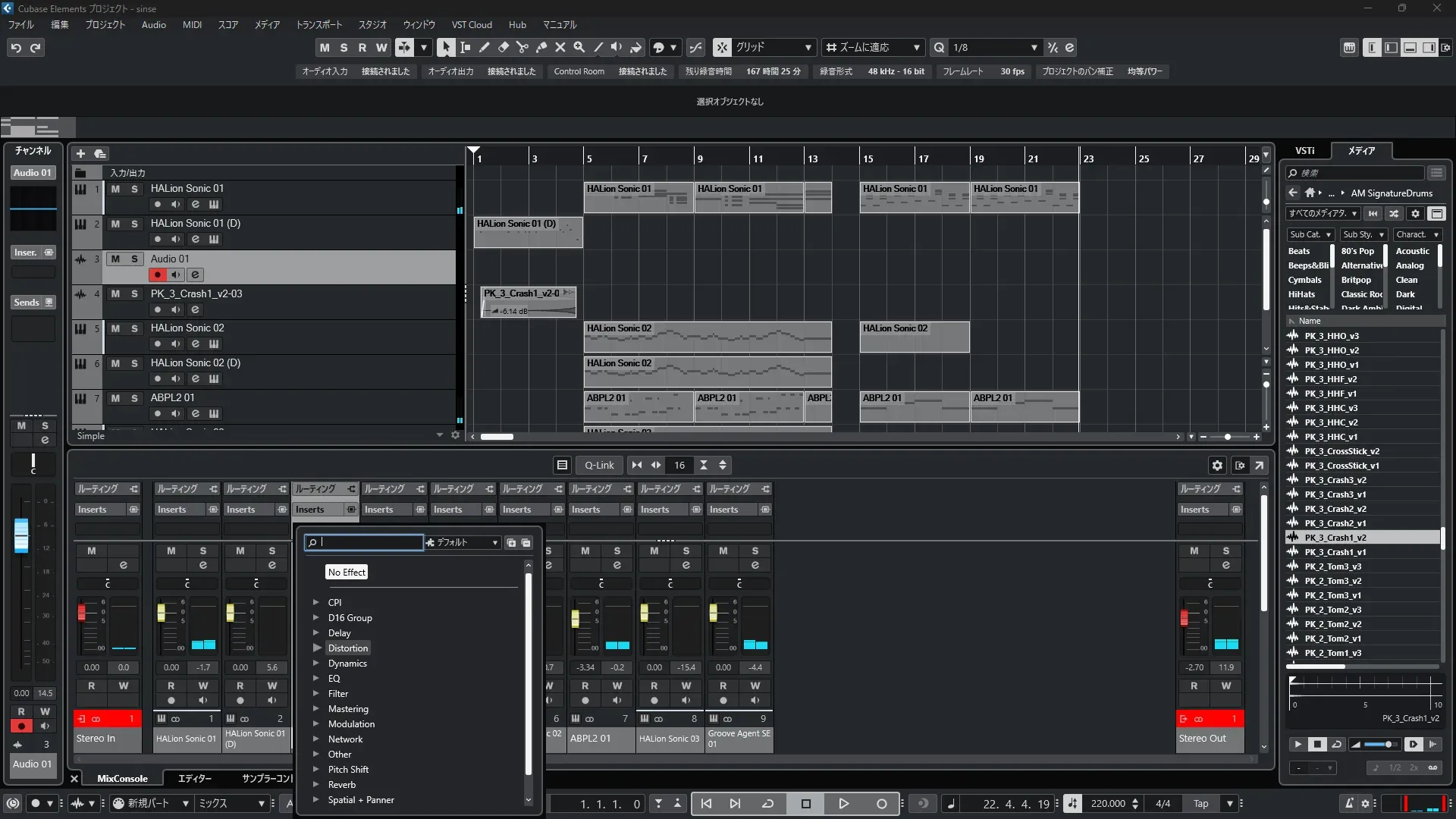Image resolution: width=1456 pixels, height=819 pixels.
Task: Switch to the VSTi tab
Action: pos(1304,150)
